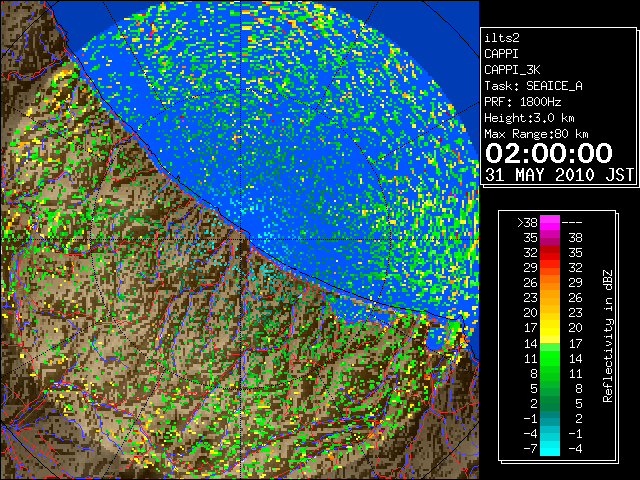The width and height of the screenshot is (640, 480).
Task: Select the "CAPPI_3K" product name text
Action: (x=512, y=70)
